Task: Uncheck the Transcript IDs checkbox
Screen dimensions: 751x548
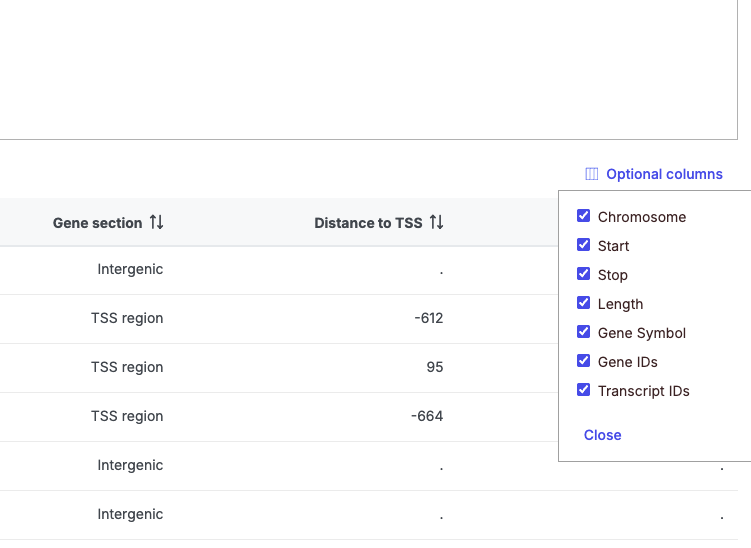Action: pyautogui.click(x=584, y=390)
